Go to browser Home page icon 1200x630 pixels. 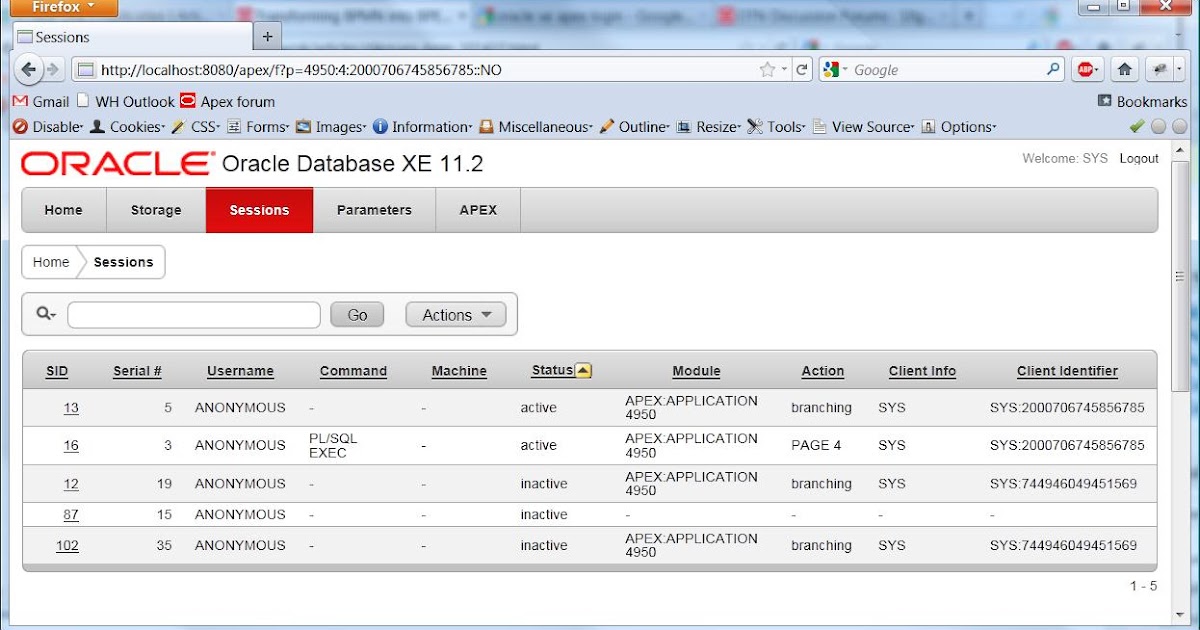(1125, 70)
